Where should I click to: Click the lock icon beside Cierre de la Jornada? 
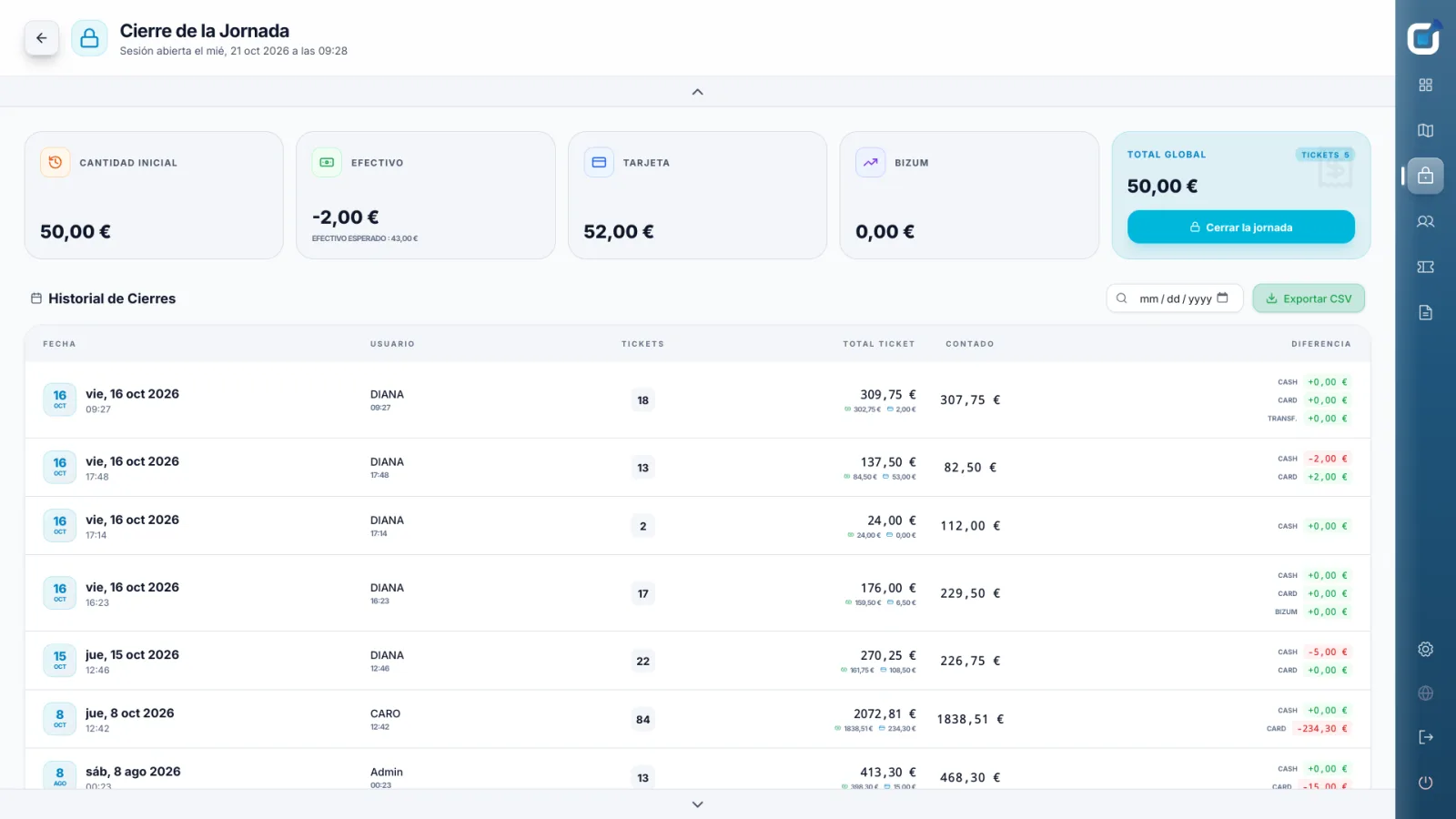(89, 38)
